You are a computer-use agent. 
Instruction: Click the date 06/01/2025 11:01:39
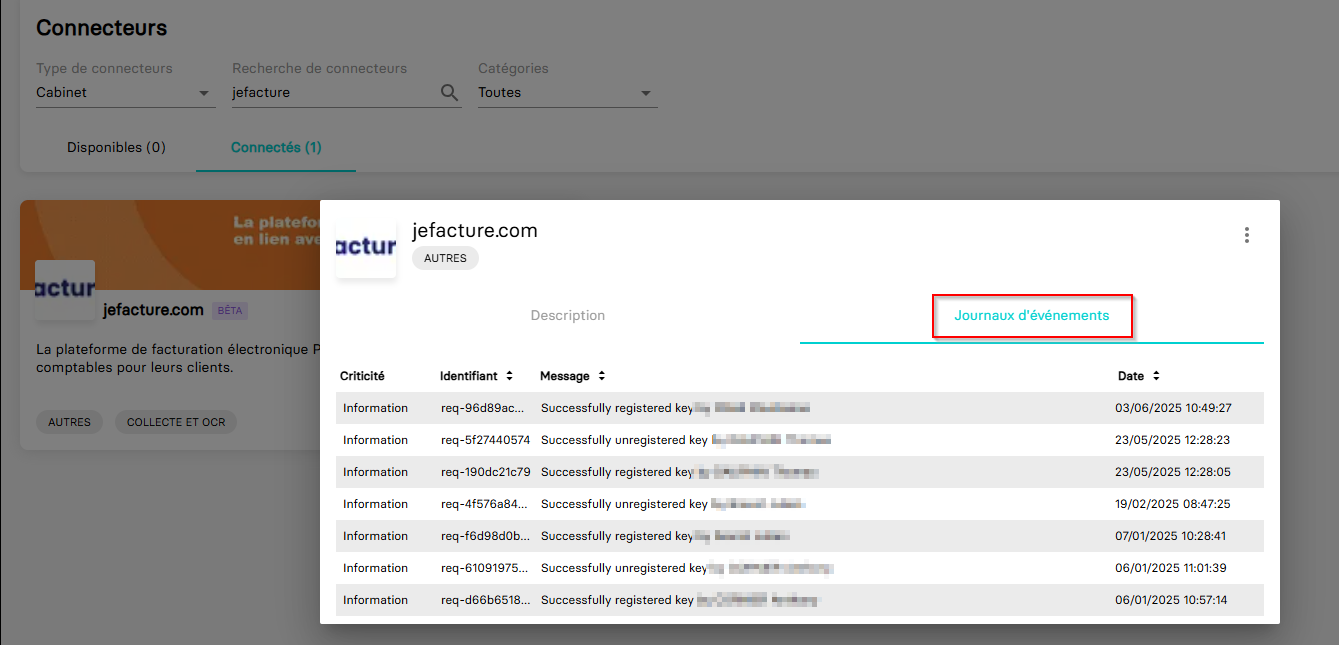point(1171,568)
